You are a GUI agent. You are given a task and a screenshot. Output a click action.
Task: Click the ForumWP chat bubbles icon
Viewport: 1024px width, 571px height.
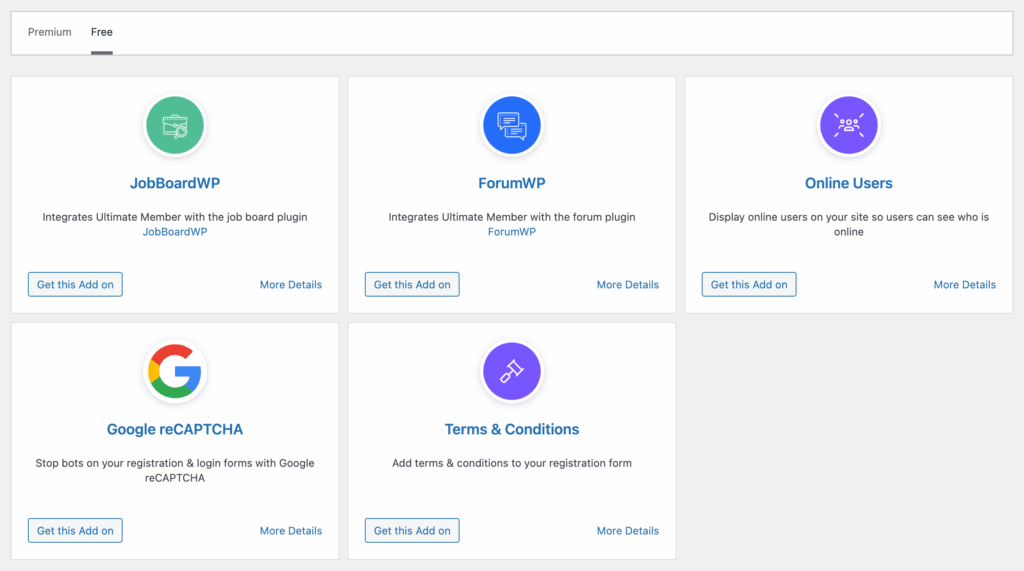[511, 125]
